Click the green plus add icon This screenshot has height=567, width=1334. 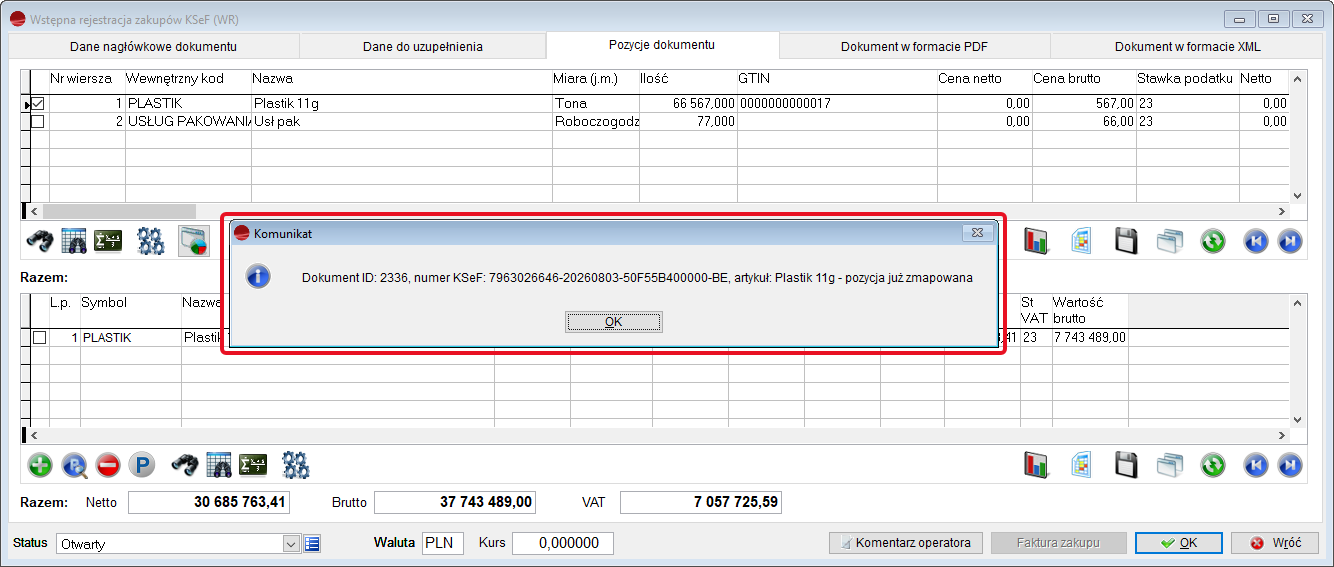tap(40, 465)
